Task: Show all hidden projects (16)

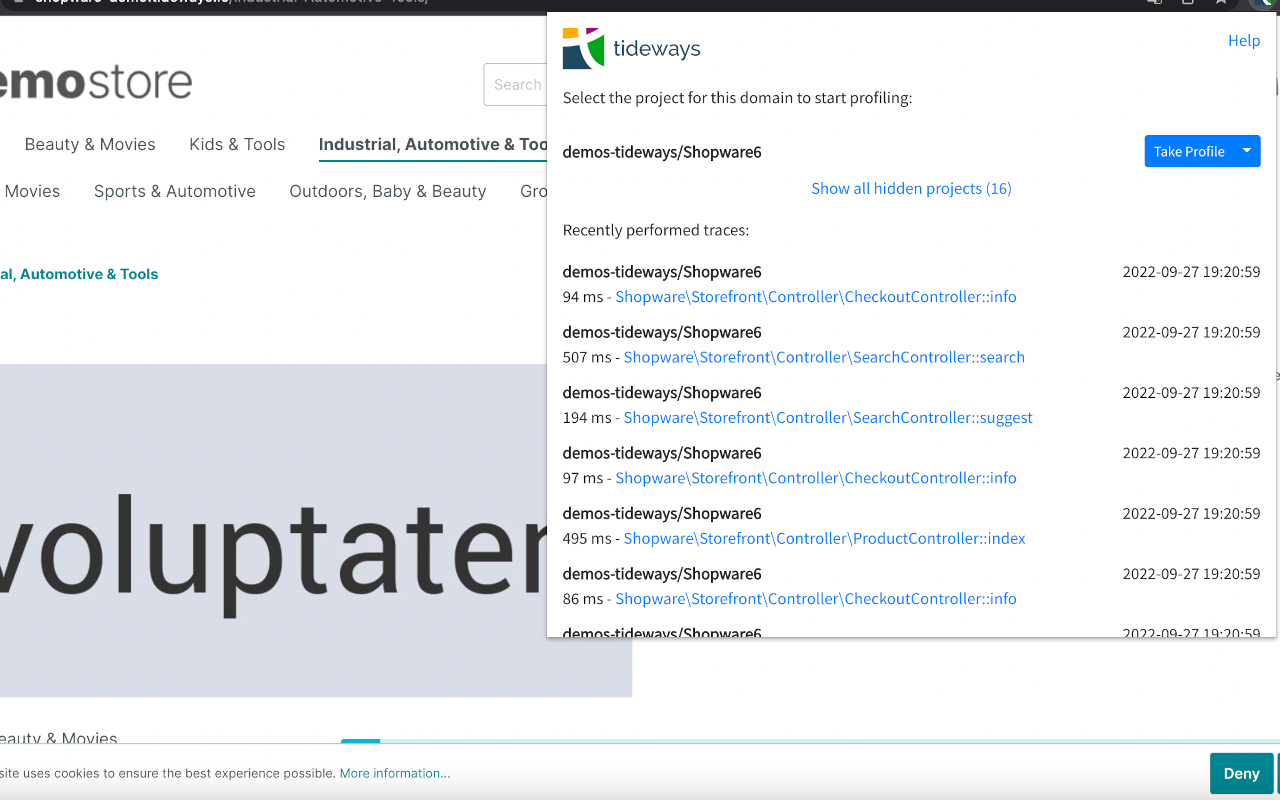Action: [x=911, y=189]
